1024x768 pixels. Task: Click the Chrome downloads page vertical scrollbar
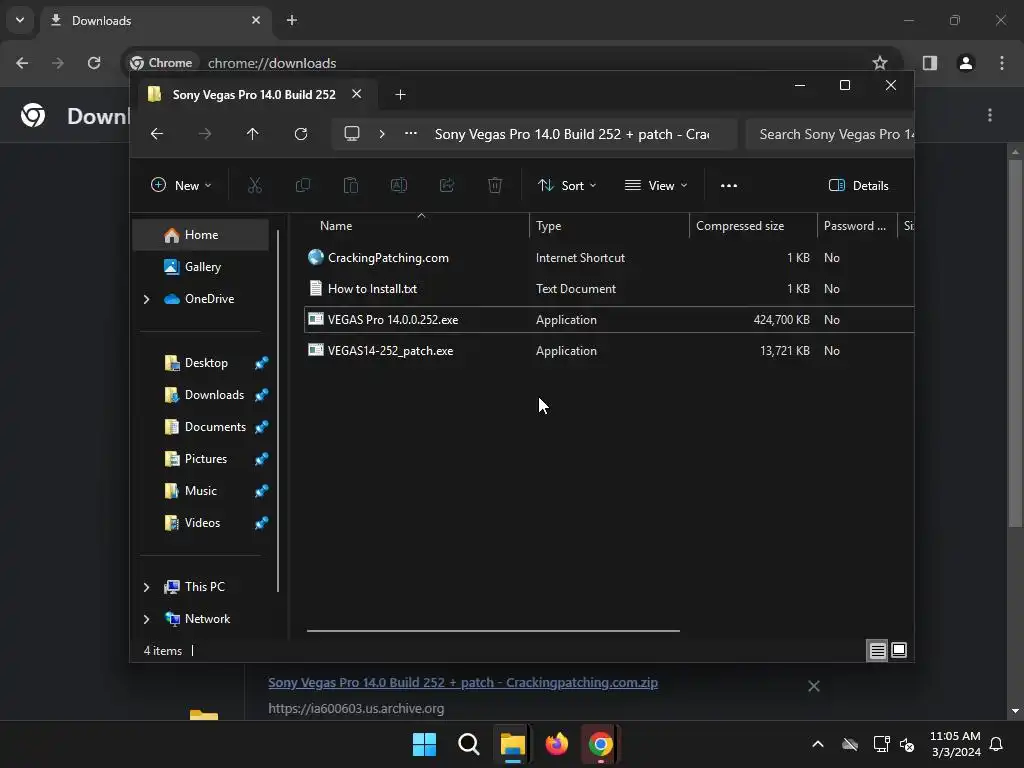pyautogui.click(x=1015, y=343)
